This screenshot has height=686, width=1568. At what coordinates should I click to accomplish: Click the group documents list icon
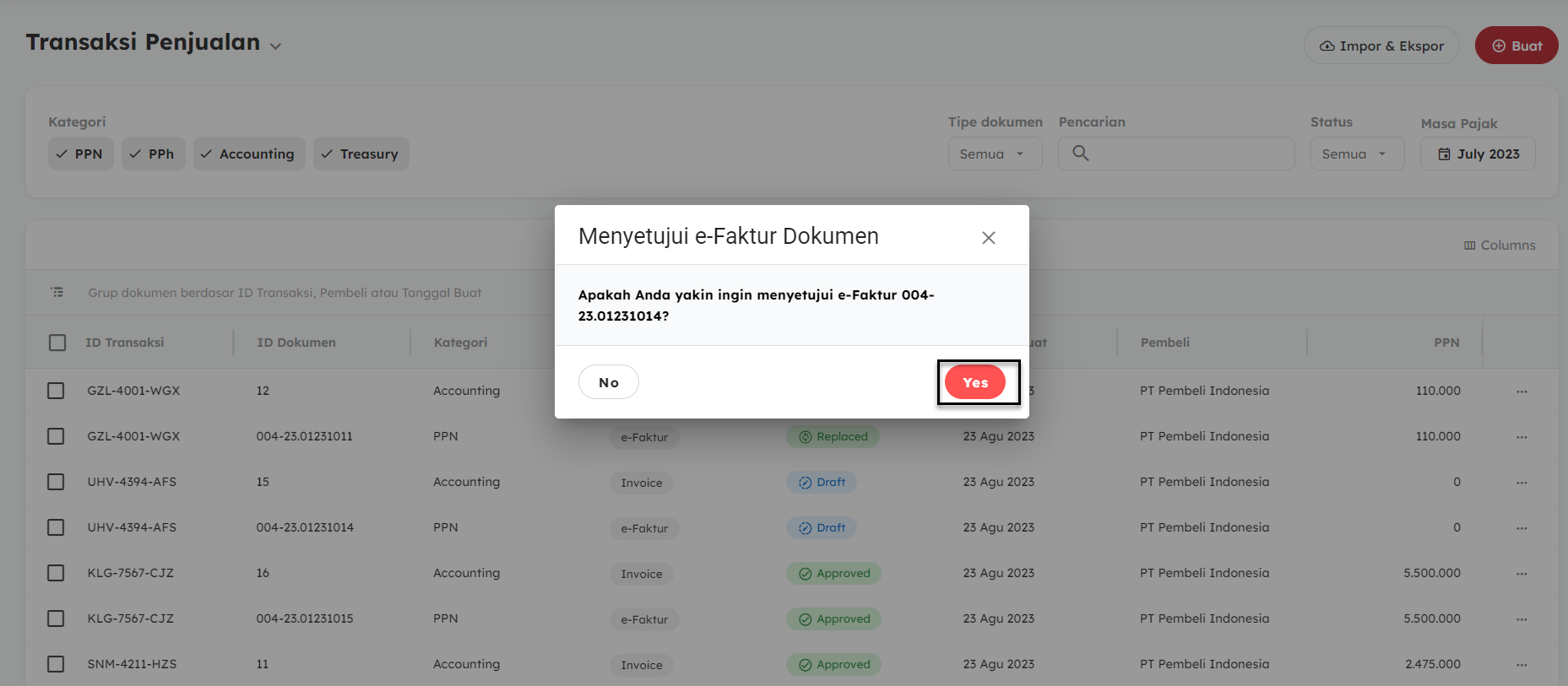pos(57,293)
